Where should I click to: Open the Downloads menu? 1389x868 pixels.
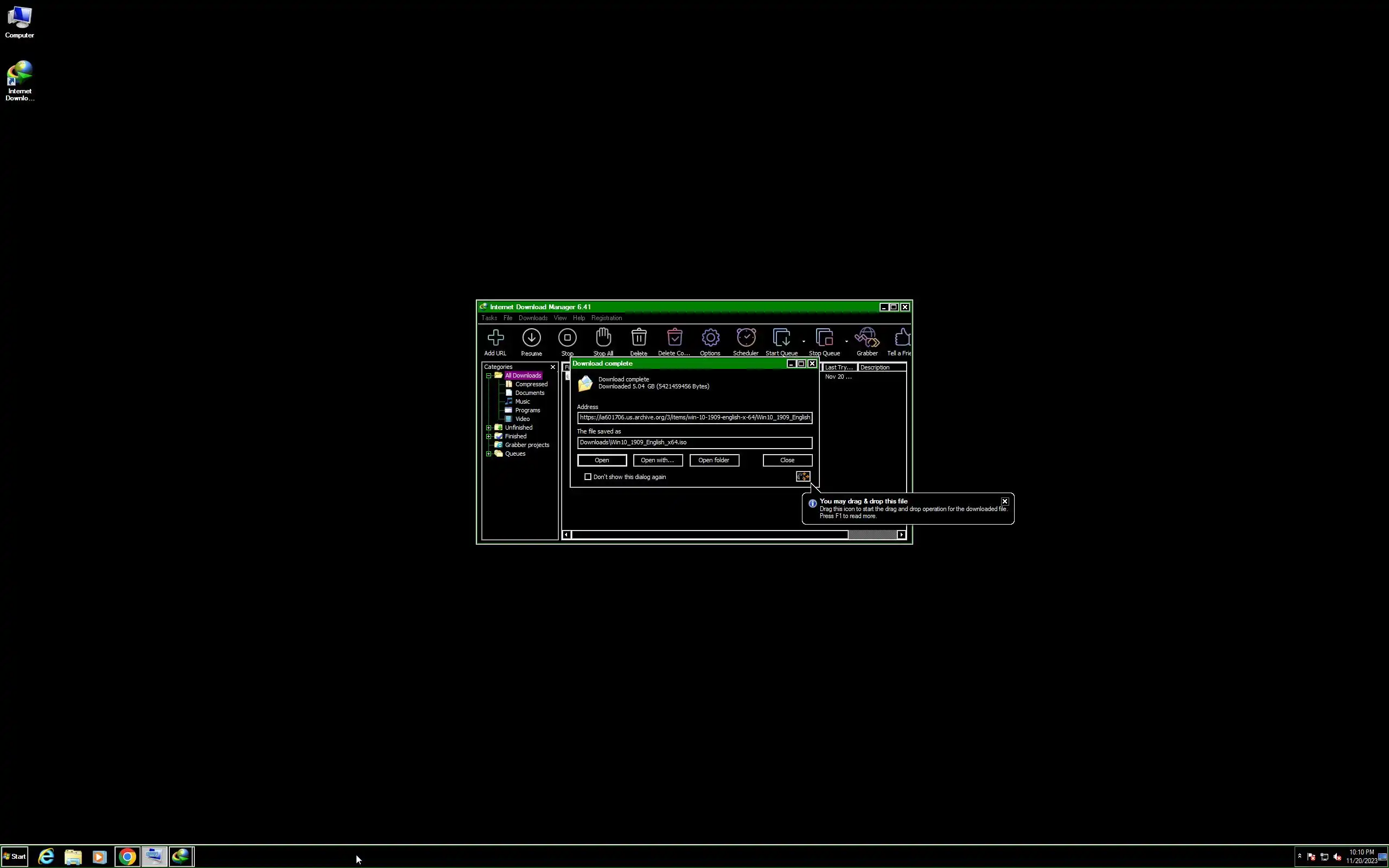[x=533, y=318]
